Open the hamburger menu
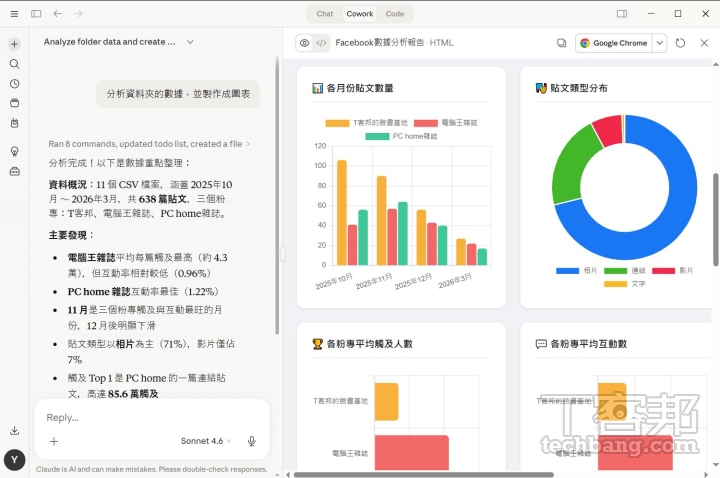Viewport: 720px width, 478px height. point(14,14)
